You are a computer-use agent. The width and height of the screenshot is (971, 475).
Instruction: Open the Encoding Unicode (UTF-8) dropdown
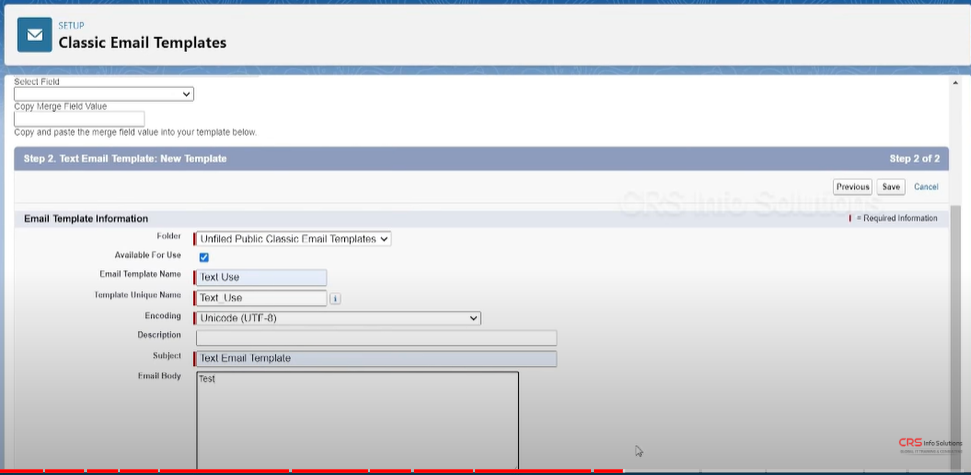(338, 318)
